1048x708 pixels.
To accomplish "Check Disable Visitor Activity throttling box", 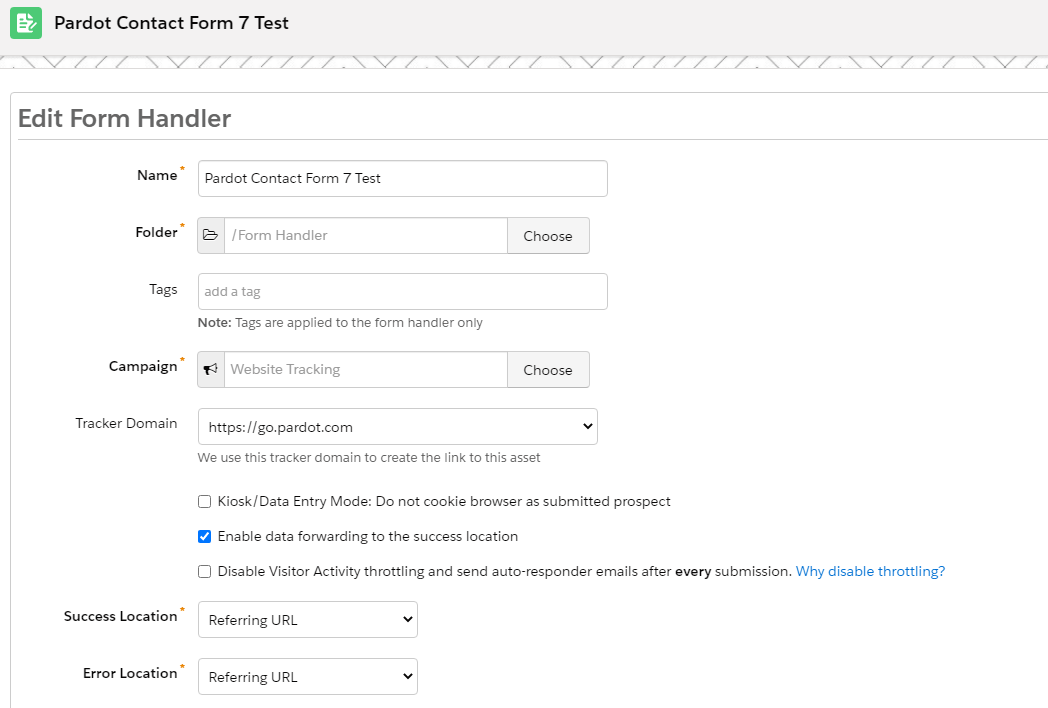I will [205, 572].
